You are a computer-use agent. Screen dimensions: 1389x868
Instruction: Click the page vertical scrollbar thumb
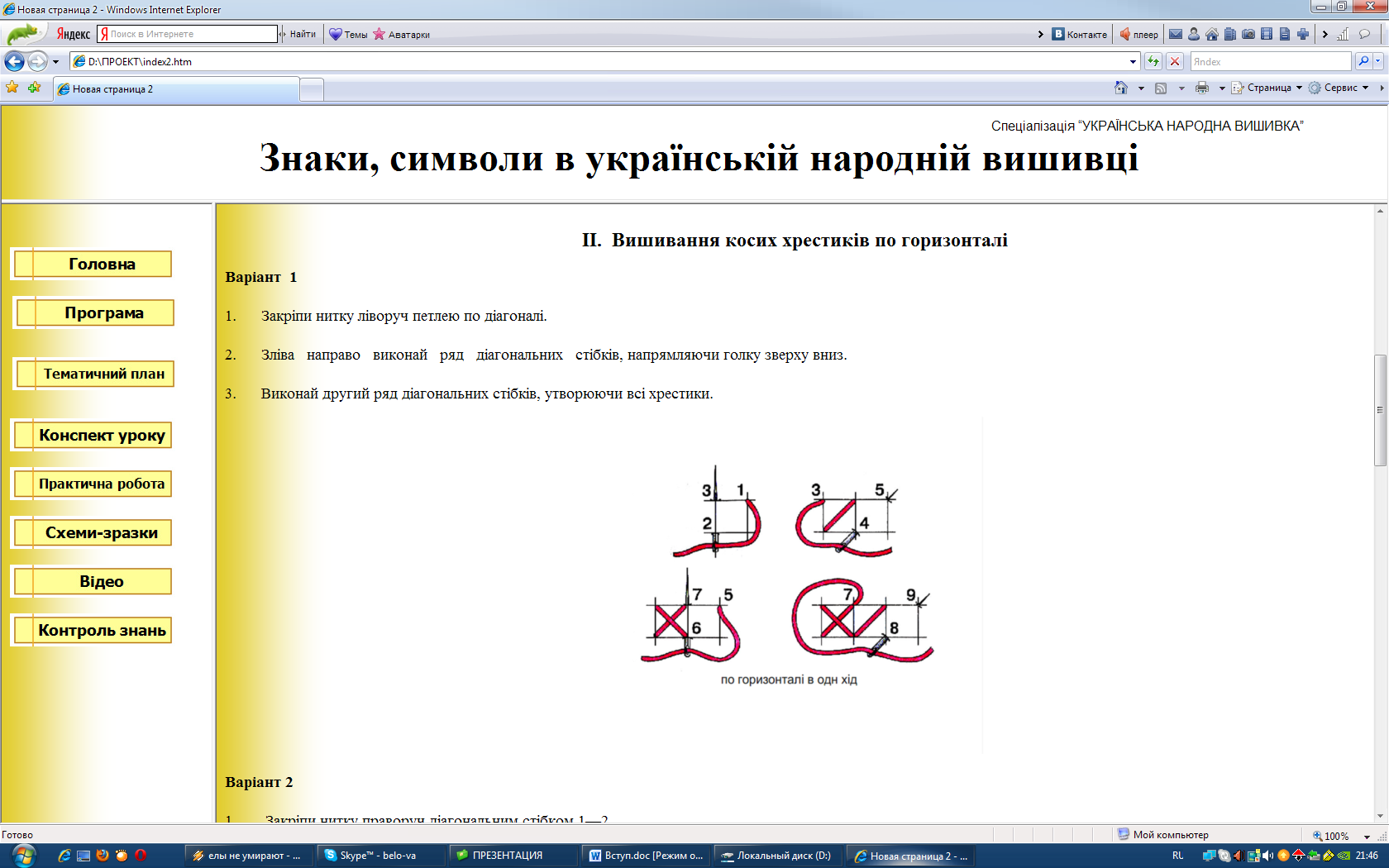pyautogui.click(x=1380, y=411)
